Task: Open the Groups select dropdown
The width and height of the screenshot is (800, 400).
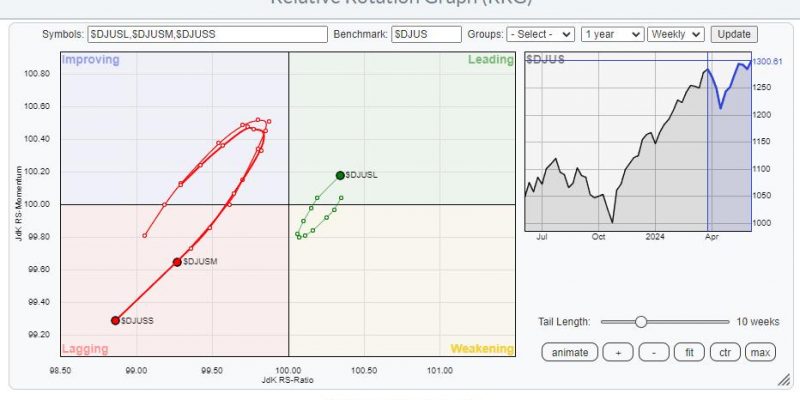Action: tap(540, 35)
